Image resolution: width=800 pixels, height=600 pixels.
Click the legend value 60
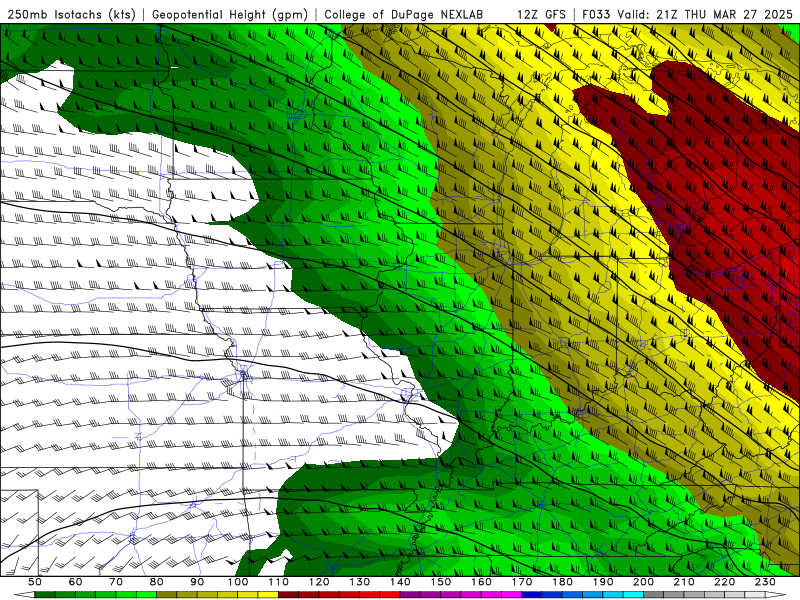(x=75, y=582)
